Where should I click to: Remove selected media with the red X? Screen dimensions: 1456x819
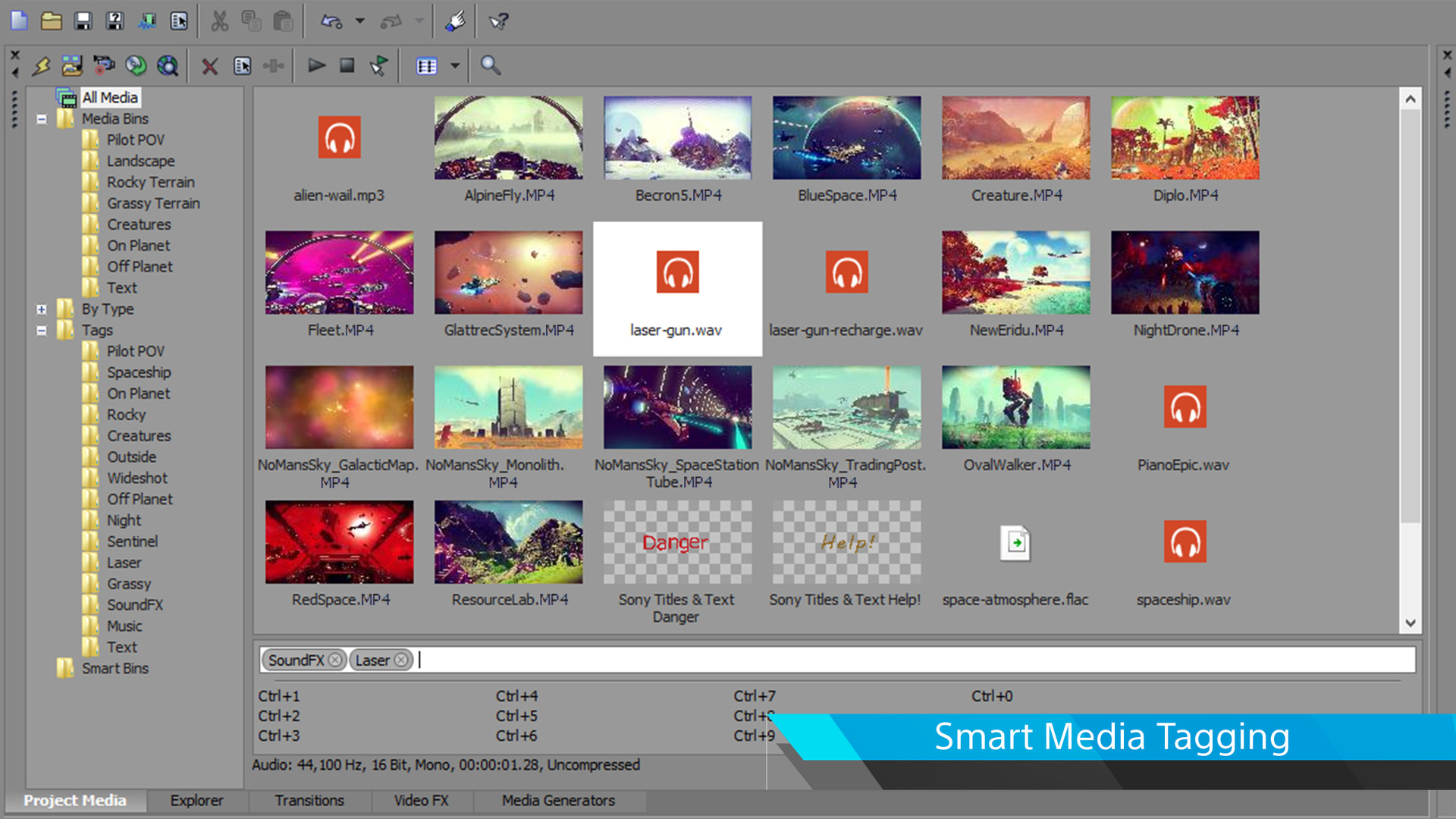pos(210,66)
